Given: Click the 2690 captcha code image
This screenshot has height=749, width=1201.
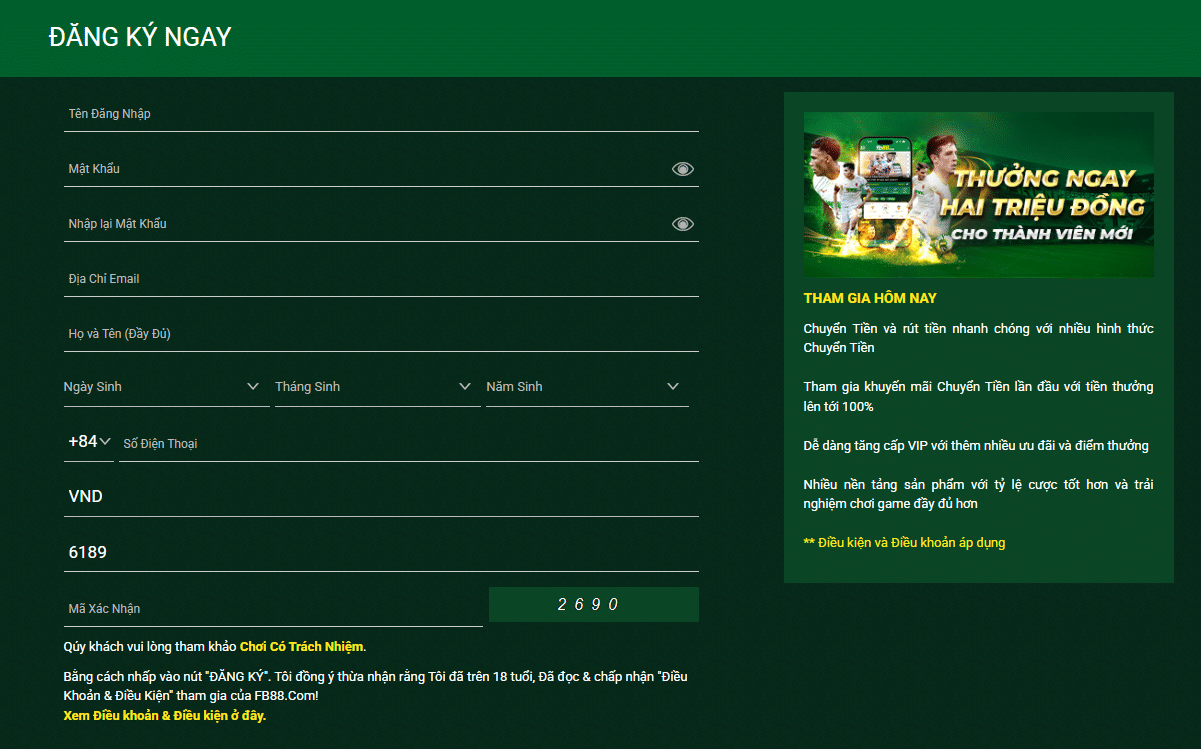Looking at the screenshot, I should (x=594, y=604).
